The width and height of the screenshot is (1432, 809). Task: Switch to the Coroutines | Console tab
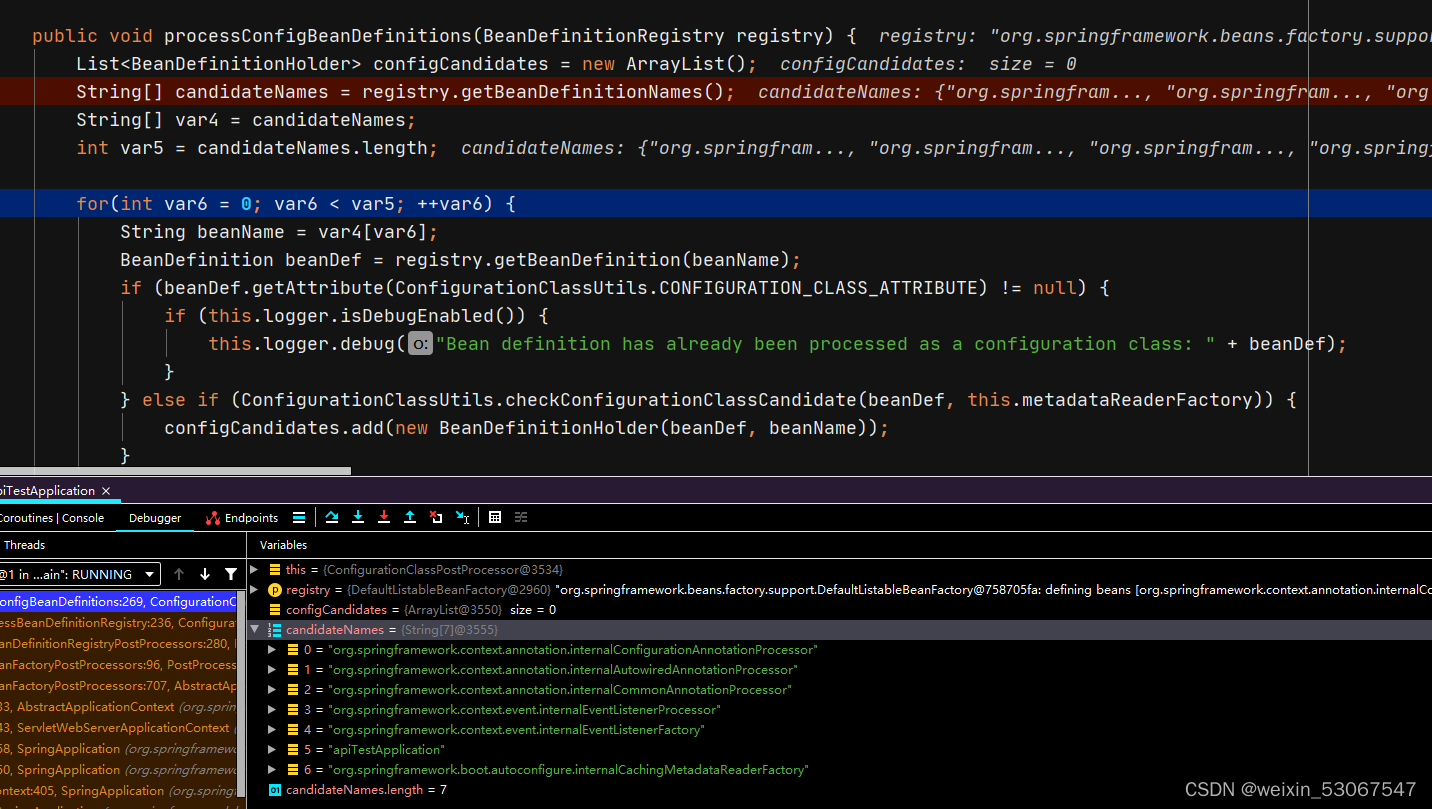click(52, 518)
